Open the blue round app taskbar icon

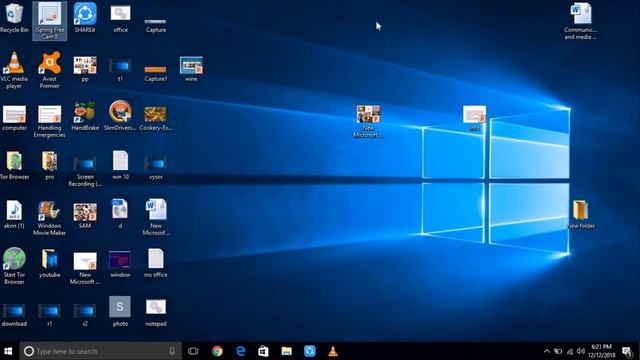[x=310, y=351]
